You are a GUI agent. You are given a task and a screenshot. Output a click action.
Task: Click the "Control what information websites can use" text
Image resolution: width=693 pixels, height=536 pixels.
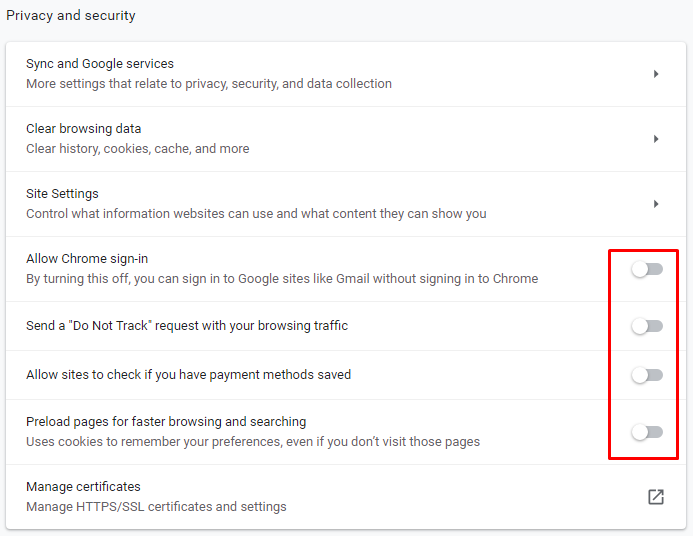point(256,214)
